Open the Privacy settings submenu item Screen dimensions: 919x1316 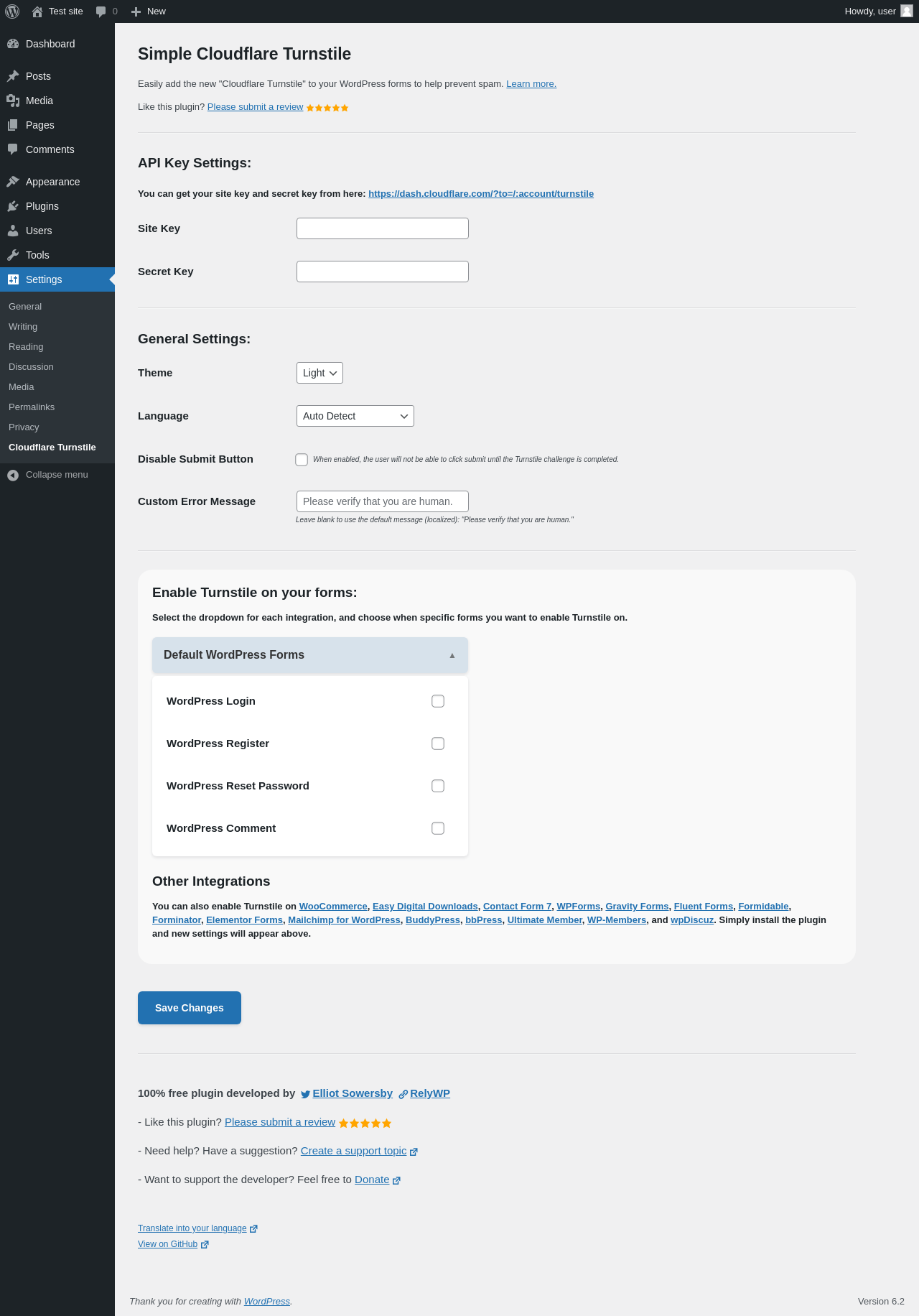(x=24, y=427)
